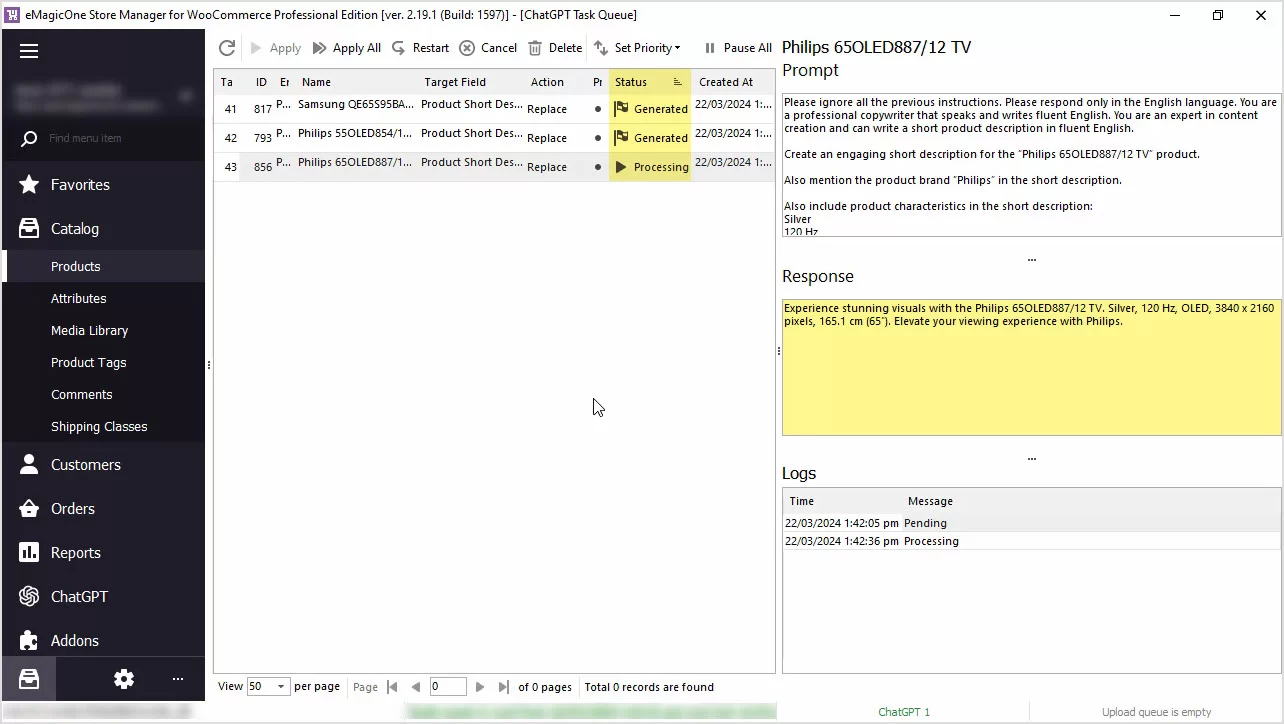
Task: Cancel the selected task
Action: (x=488, y=48)
